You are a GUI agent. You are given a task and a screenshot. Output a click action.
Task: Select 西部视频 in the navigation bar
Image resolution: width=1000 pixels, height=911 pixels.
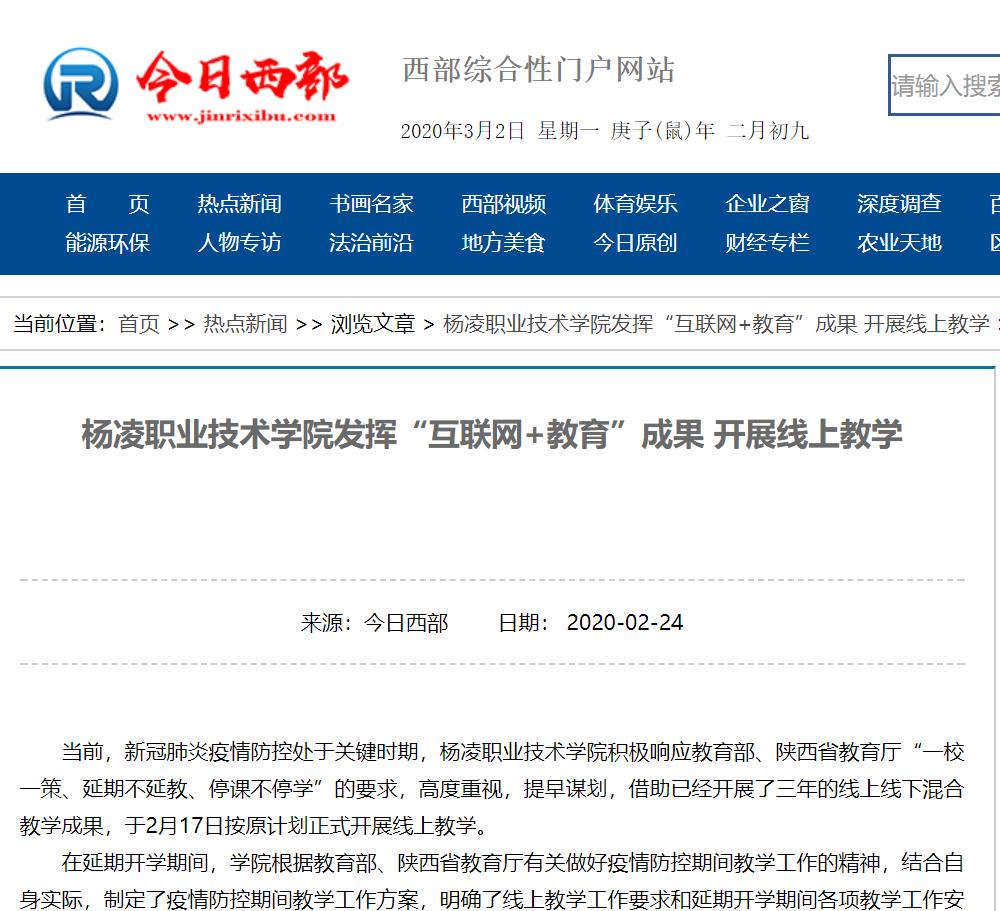click(503, 204)
